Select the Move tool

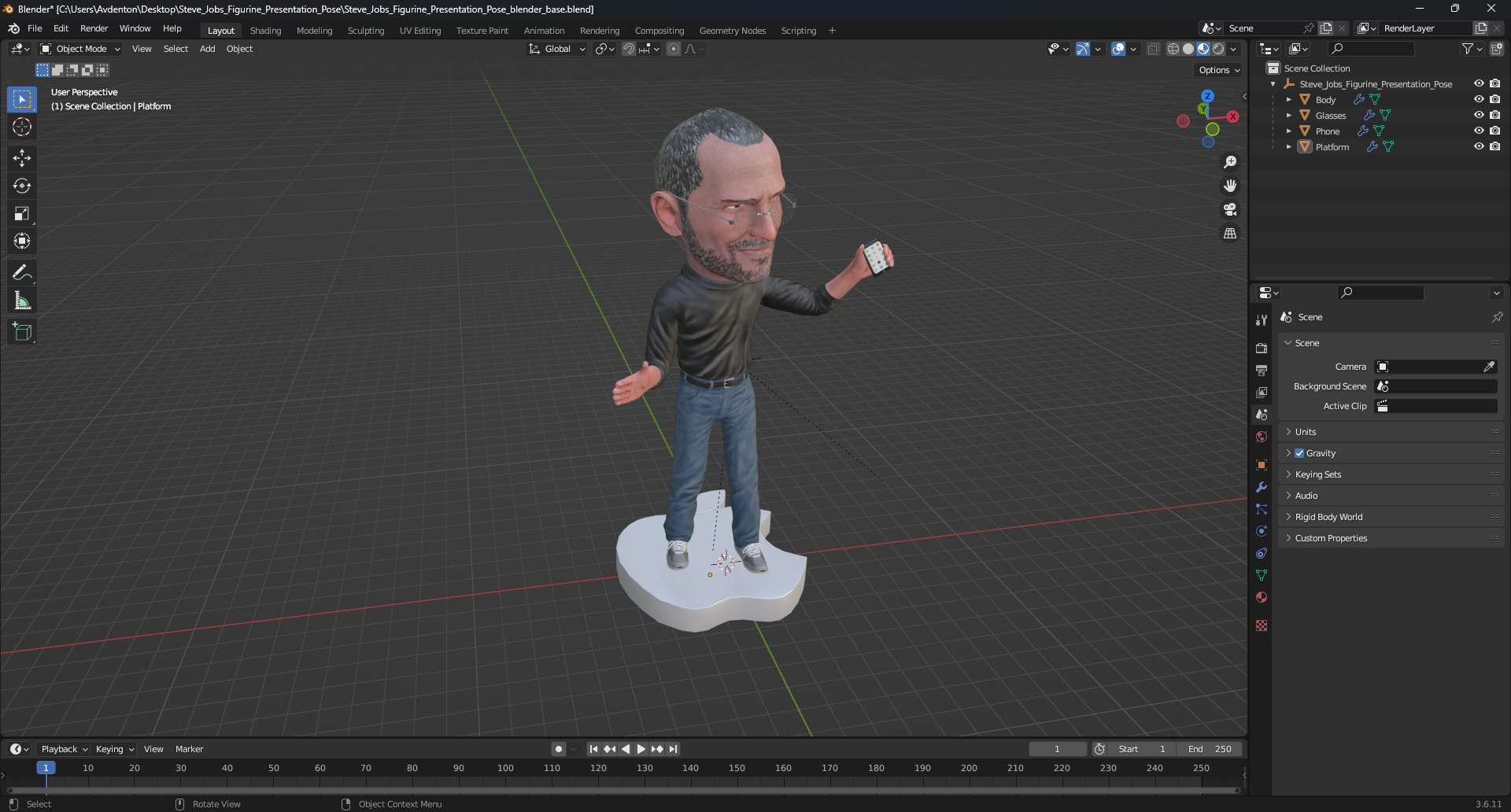coord(22,158)
